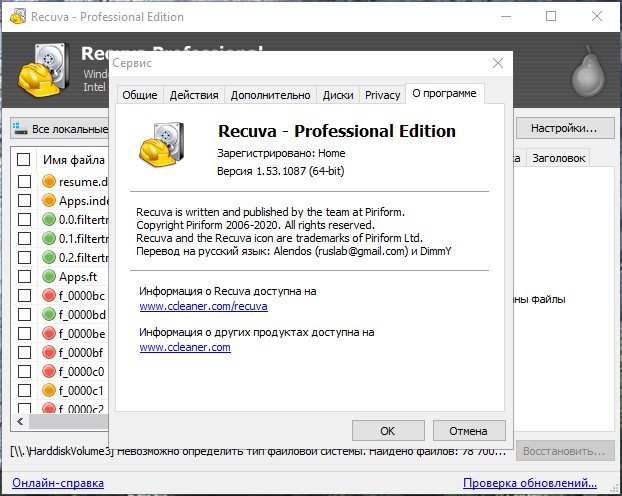The image size is (622, 496).
Task: Click the Имя файла column header
Action: (x=73, y=160)
